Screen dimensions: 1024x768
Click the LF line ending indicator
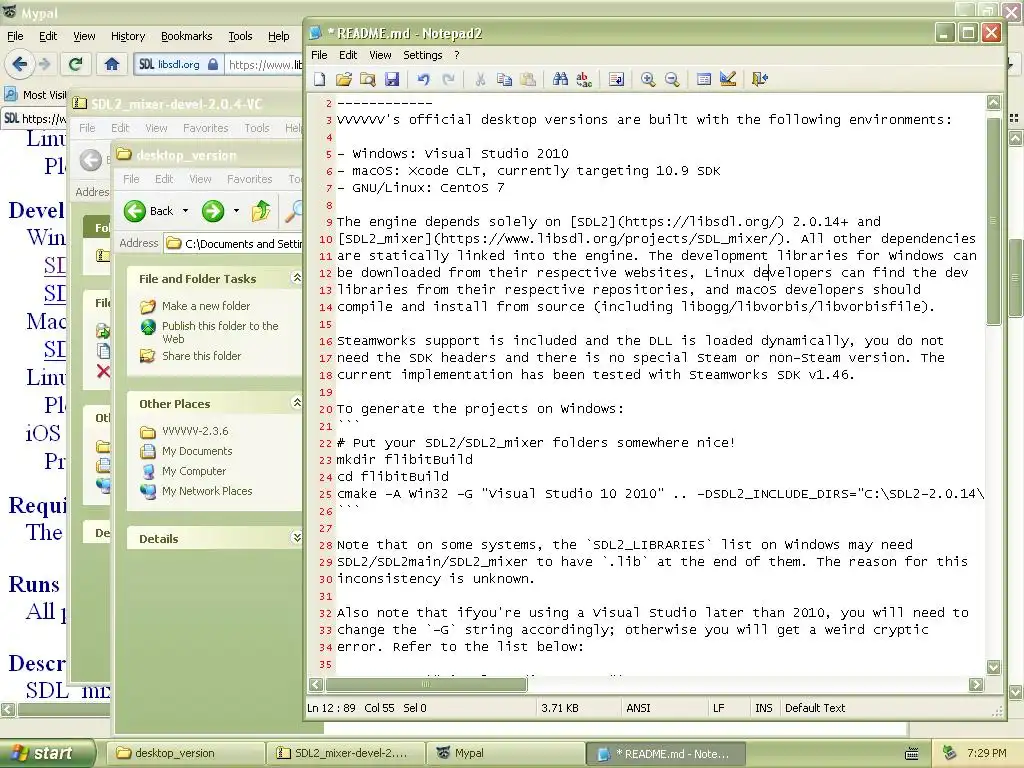[x=718, y=708]
